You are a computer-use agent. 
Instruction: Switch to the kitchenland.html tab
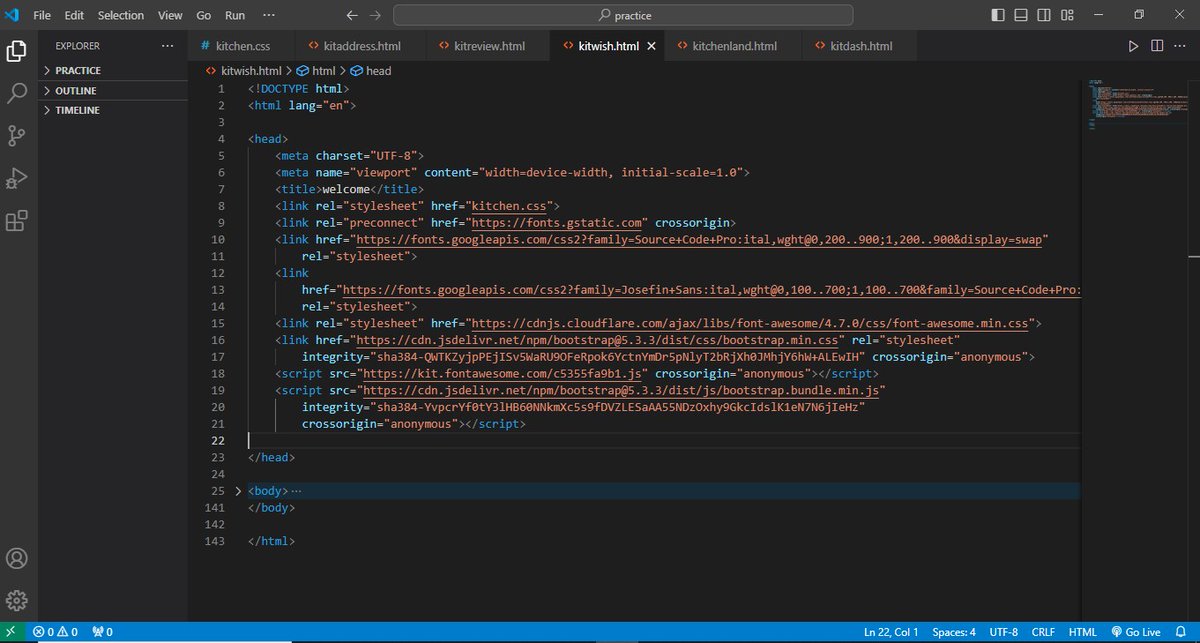734,46
